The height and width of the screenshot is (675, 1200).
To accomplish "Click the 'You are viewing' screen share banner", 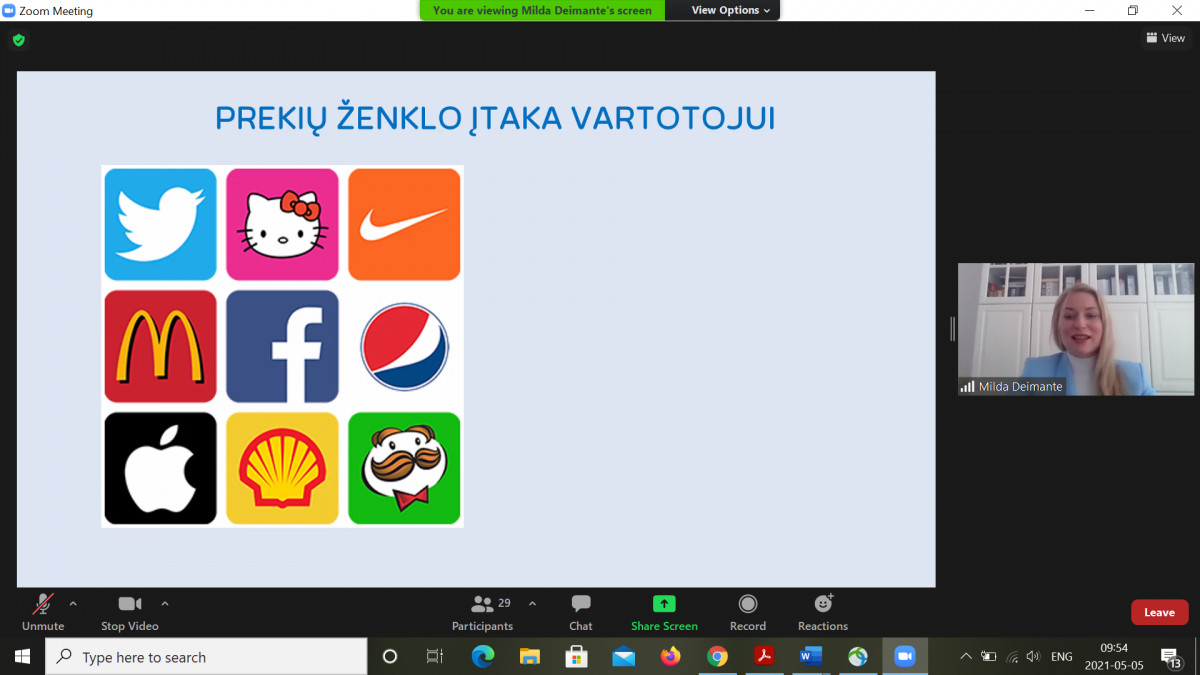I will 542,10.
